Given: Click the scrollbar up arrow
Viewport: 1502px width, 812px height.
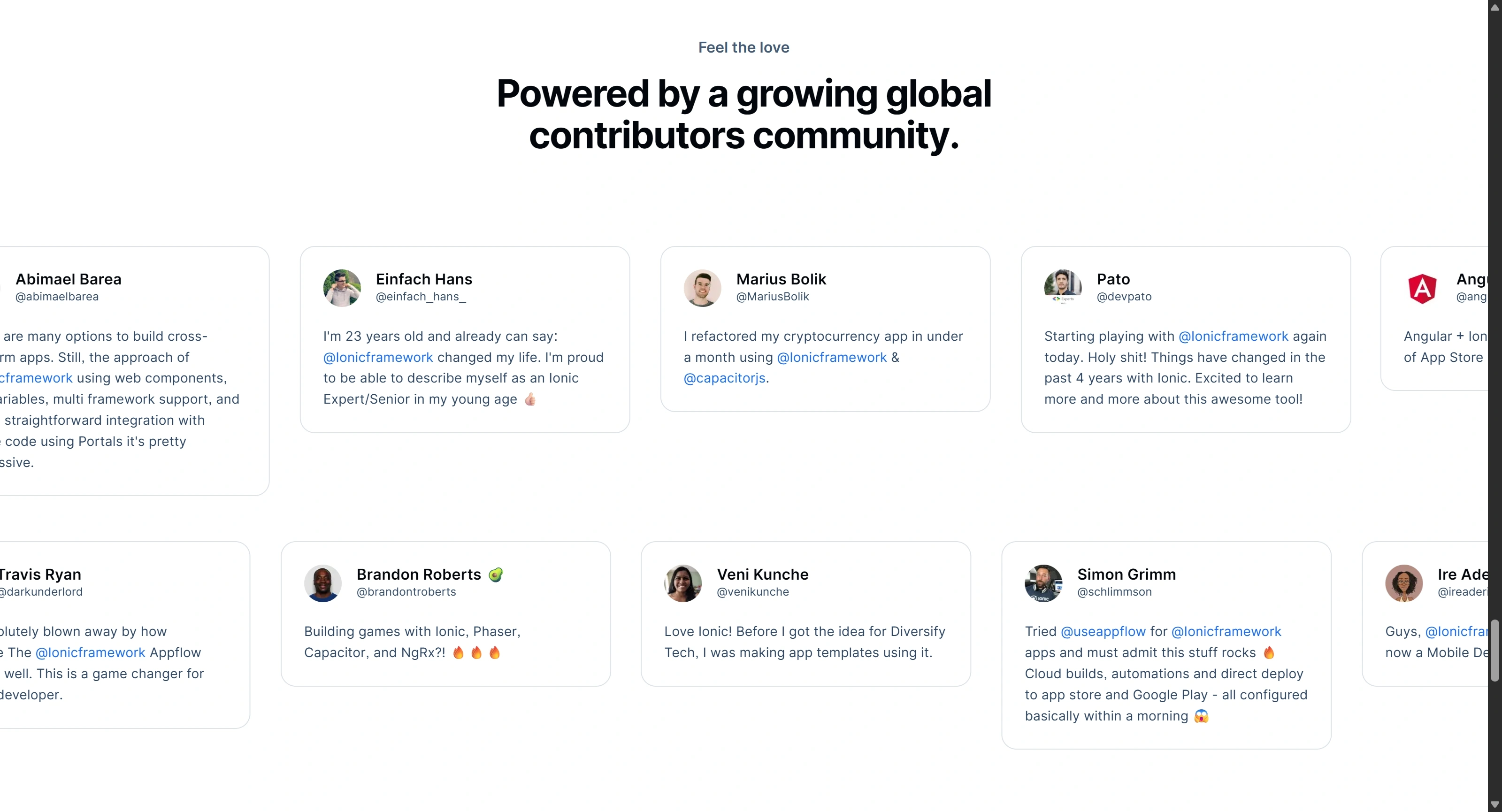Looking at the screenshot, I should tap(1494, 7).
